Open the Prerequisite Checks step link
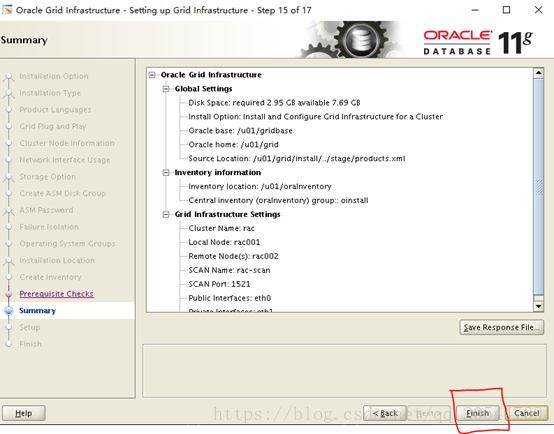This screenshot has width=554, height=434. tap(57, 294)
